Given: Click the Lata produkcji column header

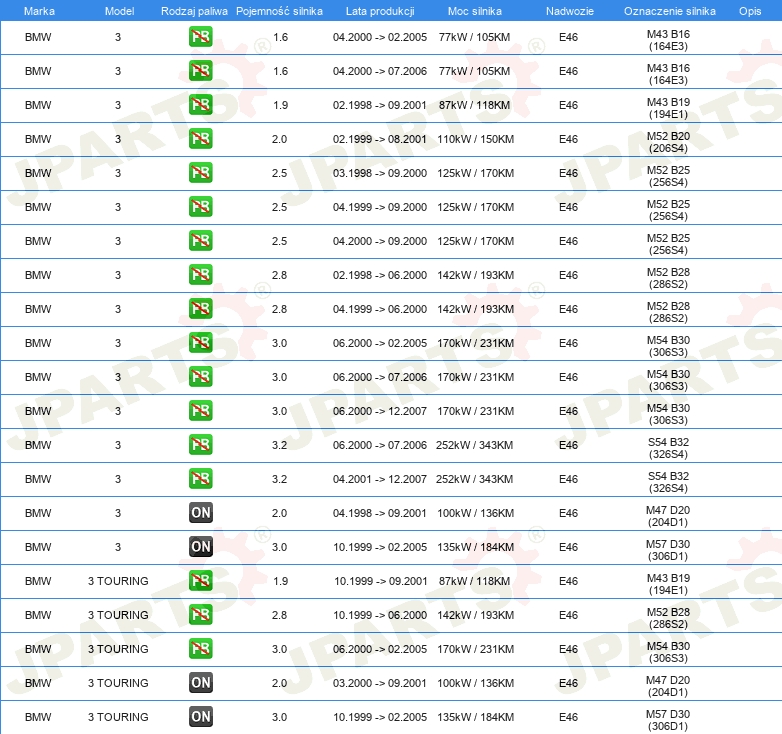Looking at the screenshot, I should [x=380, y=11].
